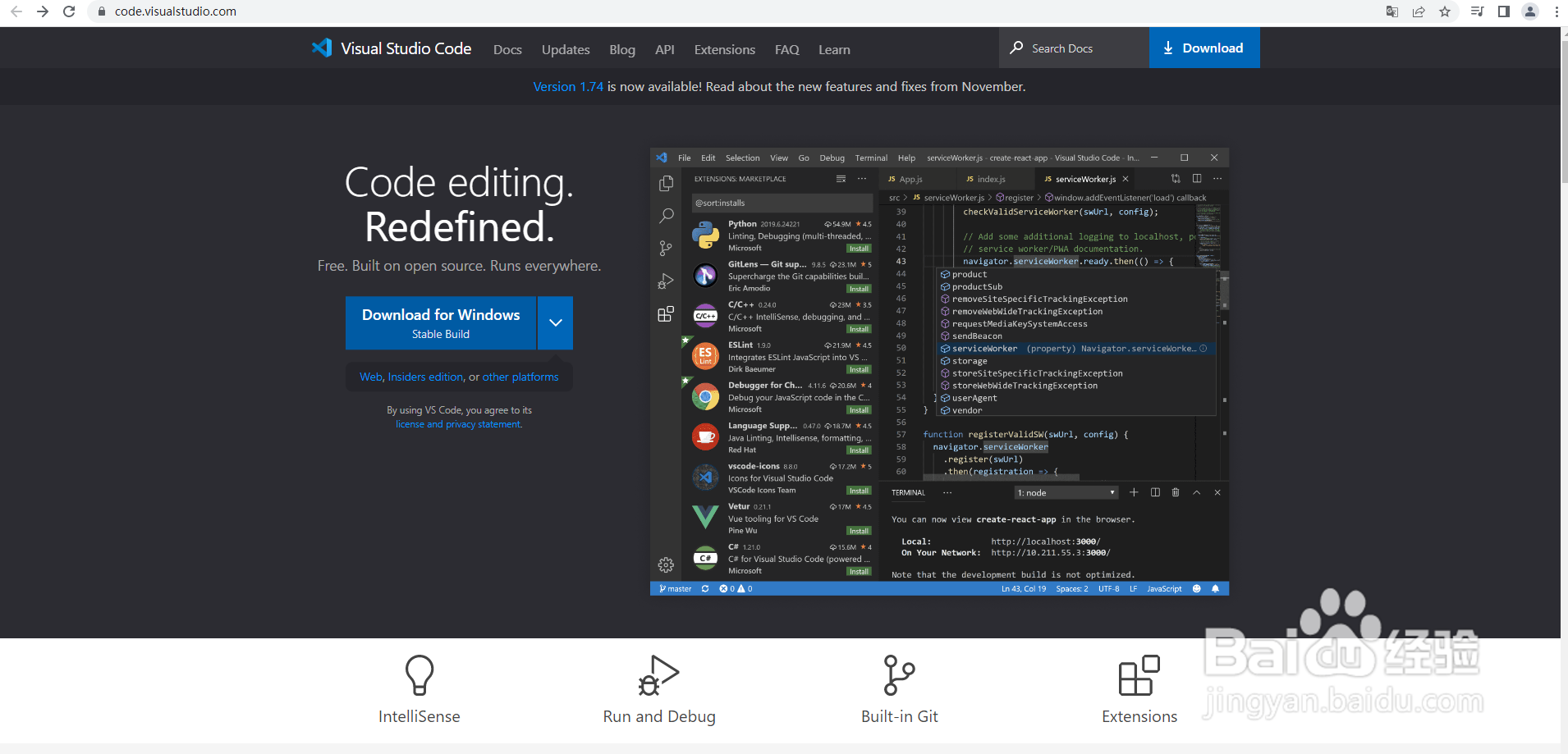1568x754 pixels.
Task: Go back with the browser back arrow
Action: (x=16, y=11)
